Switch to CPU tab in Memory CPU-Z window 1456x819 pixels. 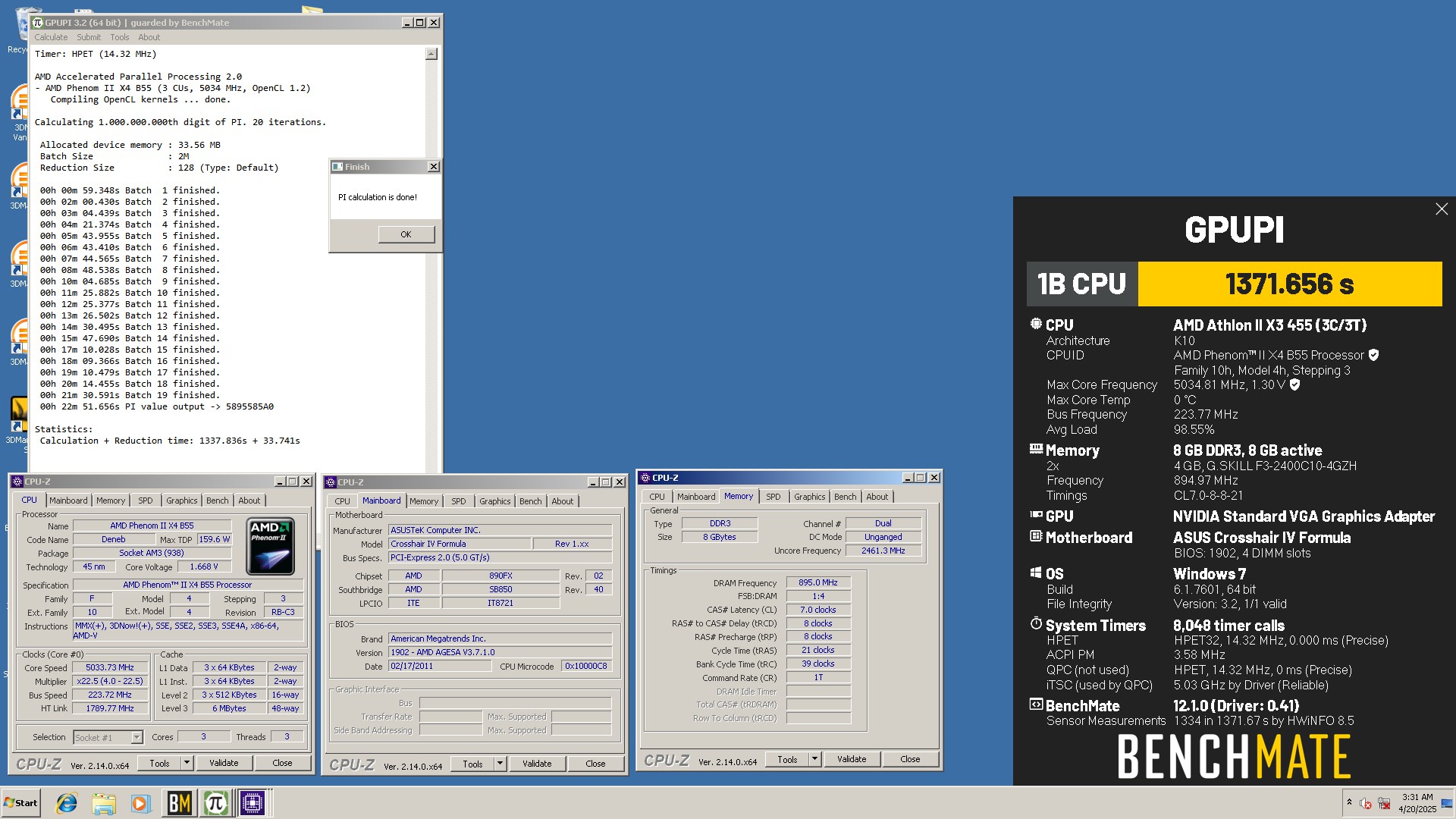pyautogui.click(x=657, y=497)
